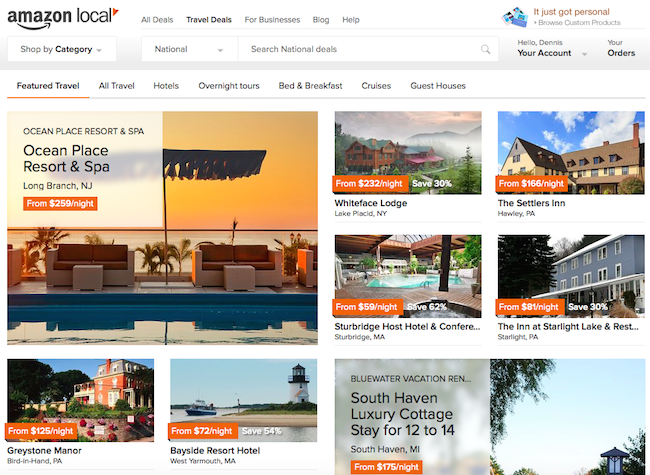650x475 pixels.
Task: Click Greystone Manor title
Action: pyautogui.click(x=44, y=451)
